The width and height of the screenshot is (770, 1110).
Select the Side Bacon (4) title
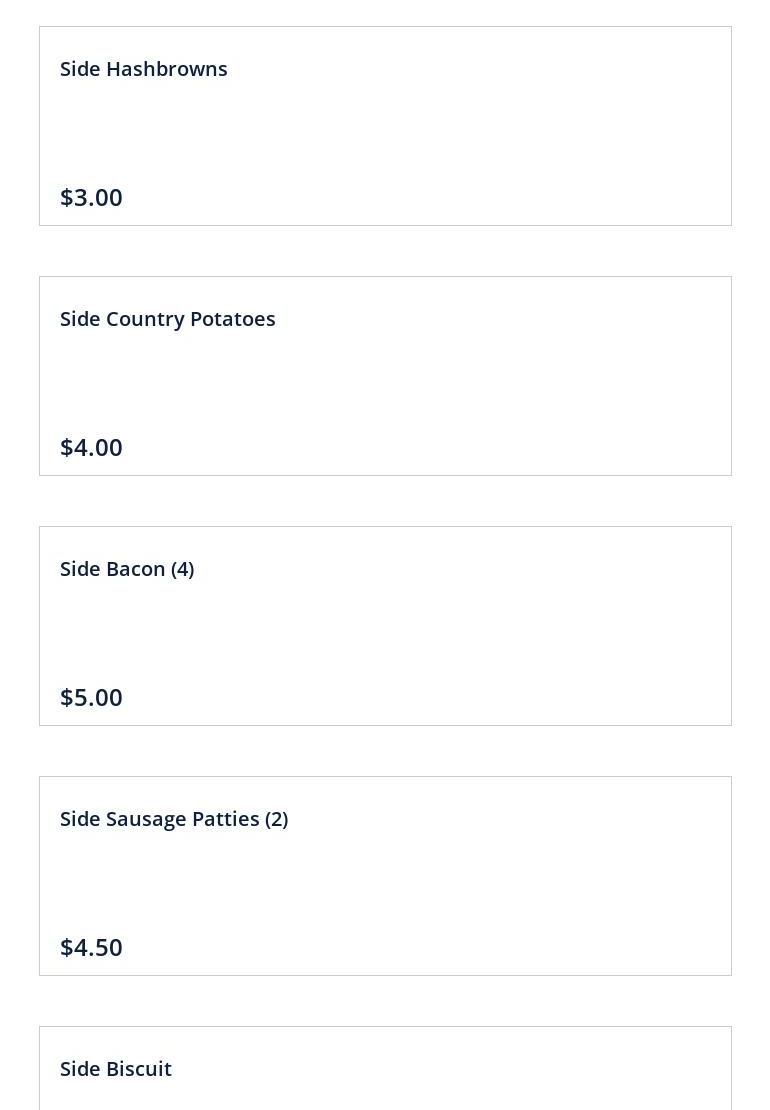point(127,569)
